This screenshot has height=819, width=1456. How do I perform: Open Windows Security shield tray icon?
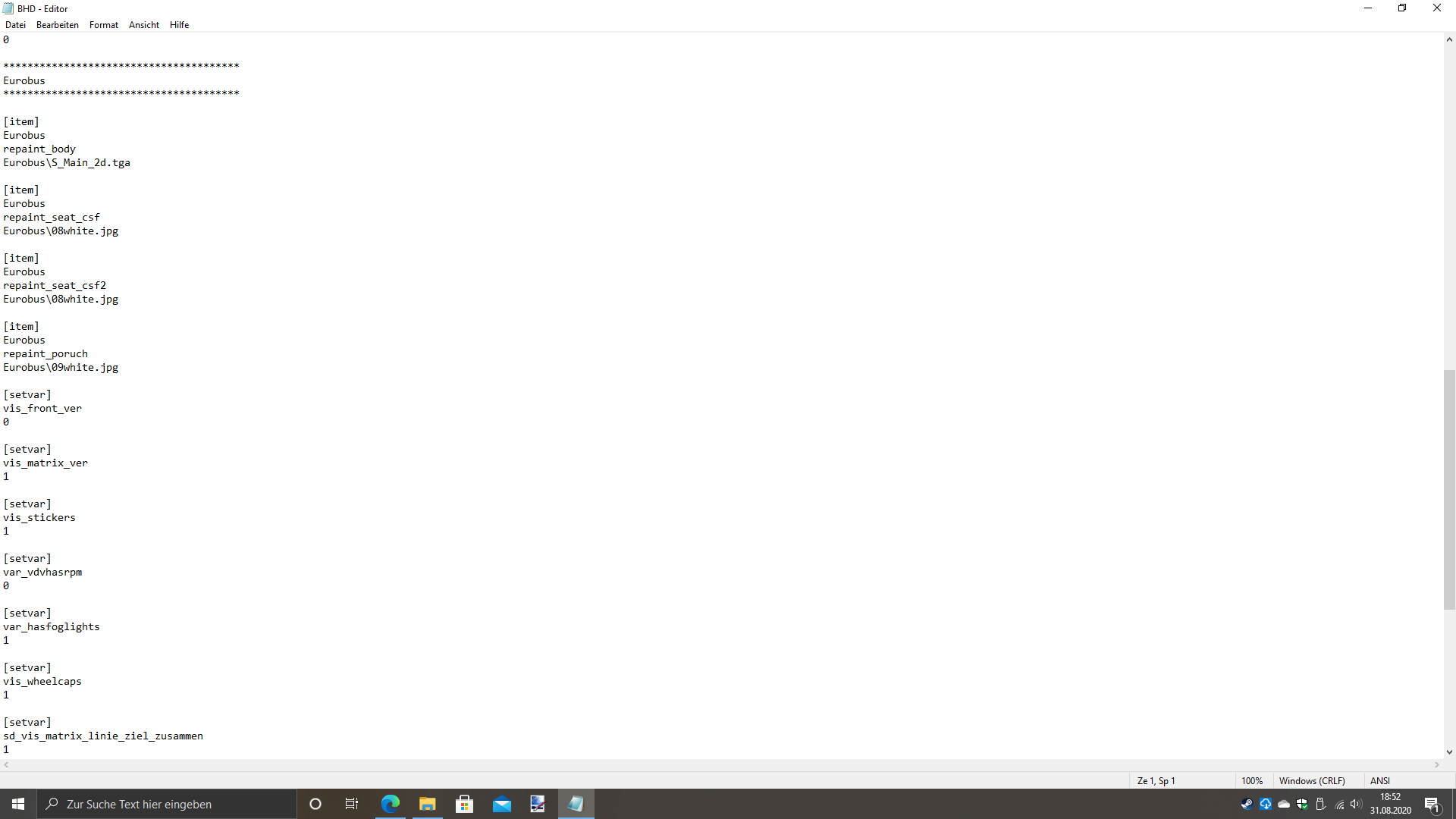coord(1302,804)
